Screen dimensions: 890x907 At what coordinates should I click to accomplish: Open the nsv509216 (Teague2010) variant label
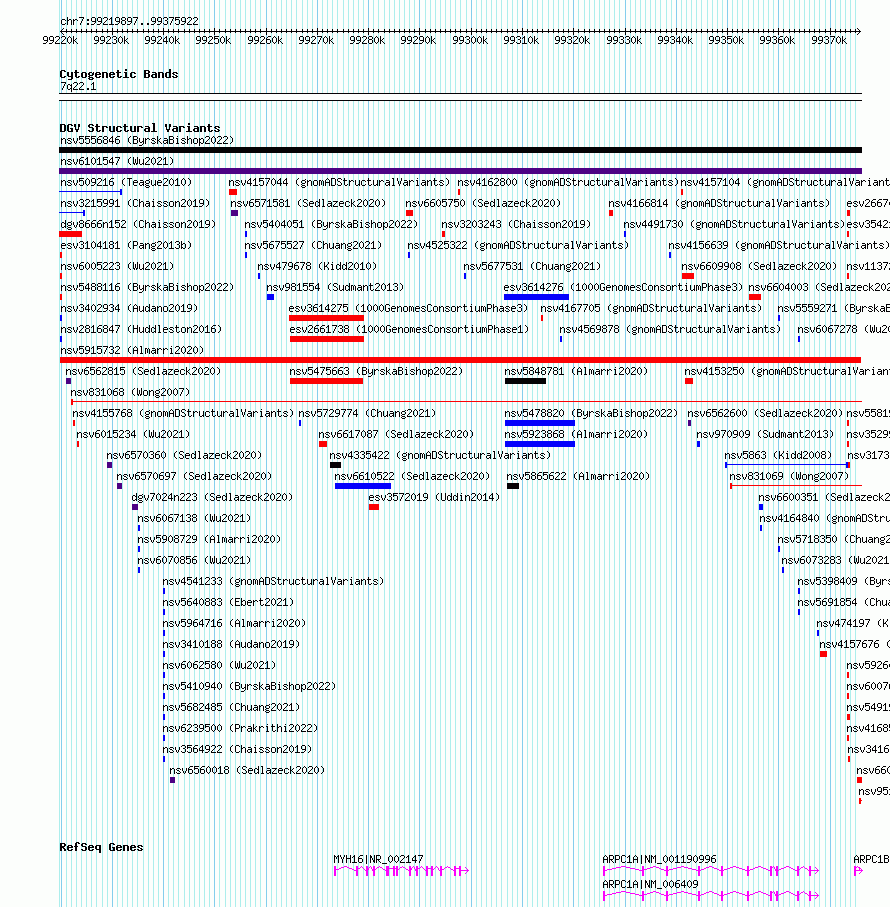tap(126, 182)
